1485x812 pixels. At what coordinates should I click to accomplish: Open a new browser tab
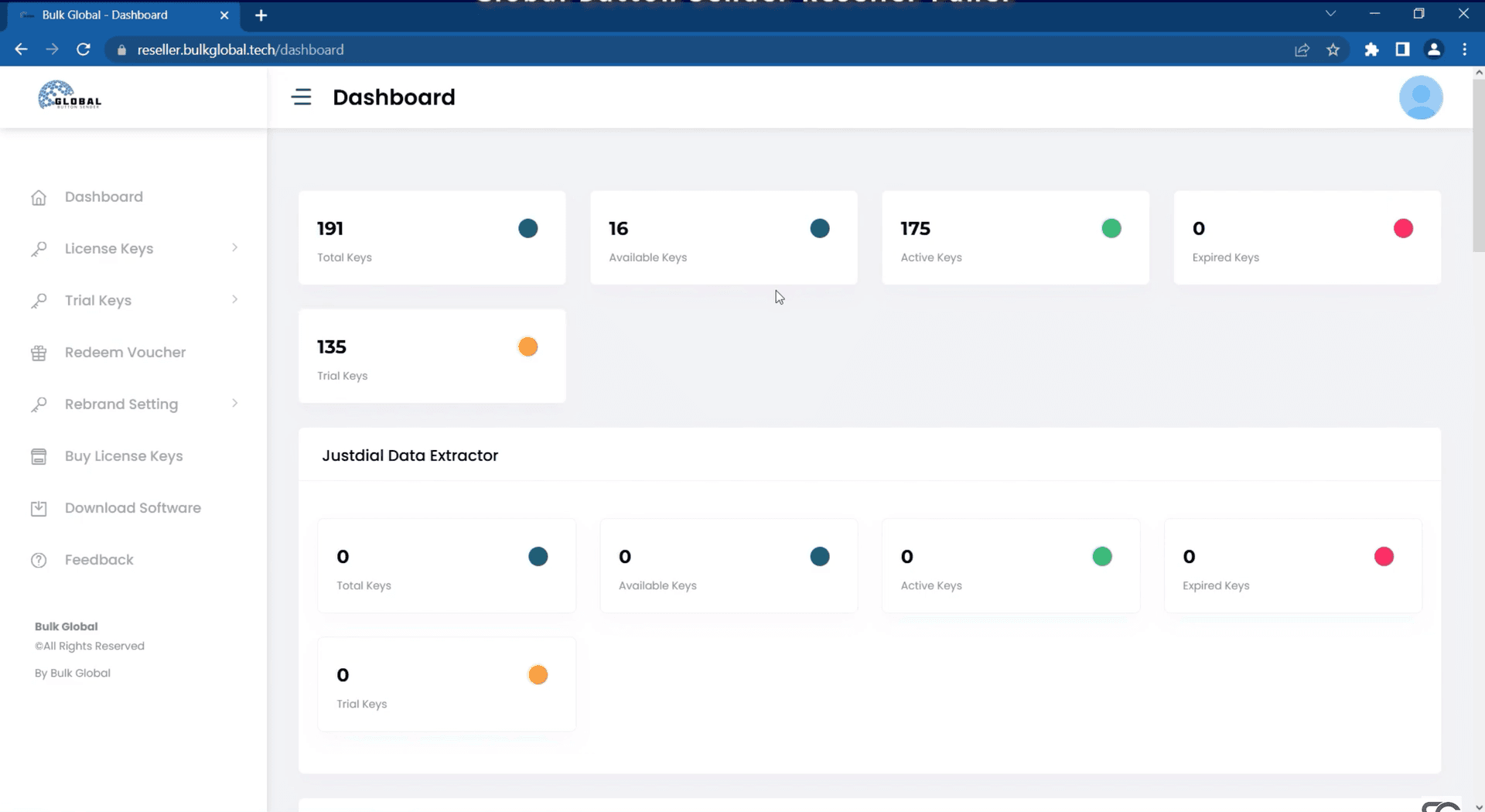tap(261, 15)
